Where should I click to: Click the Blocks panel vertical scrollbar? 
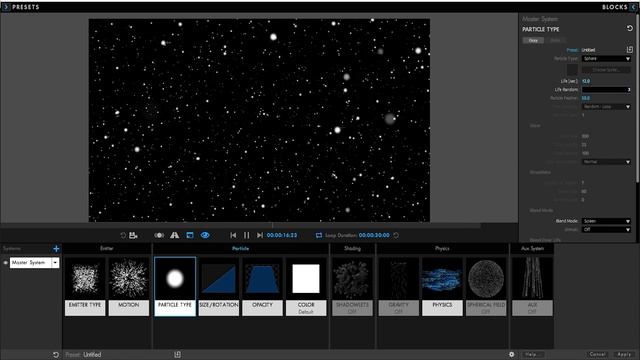pyautogui.click(x=638, y=98)
